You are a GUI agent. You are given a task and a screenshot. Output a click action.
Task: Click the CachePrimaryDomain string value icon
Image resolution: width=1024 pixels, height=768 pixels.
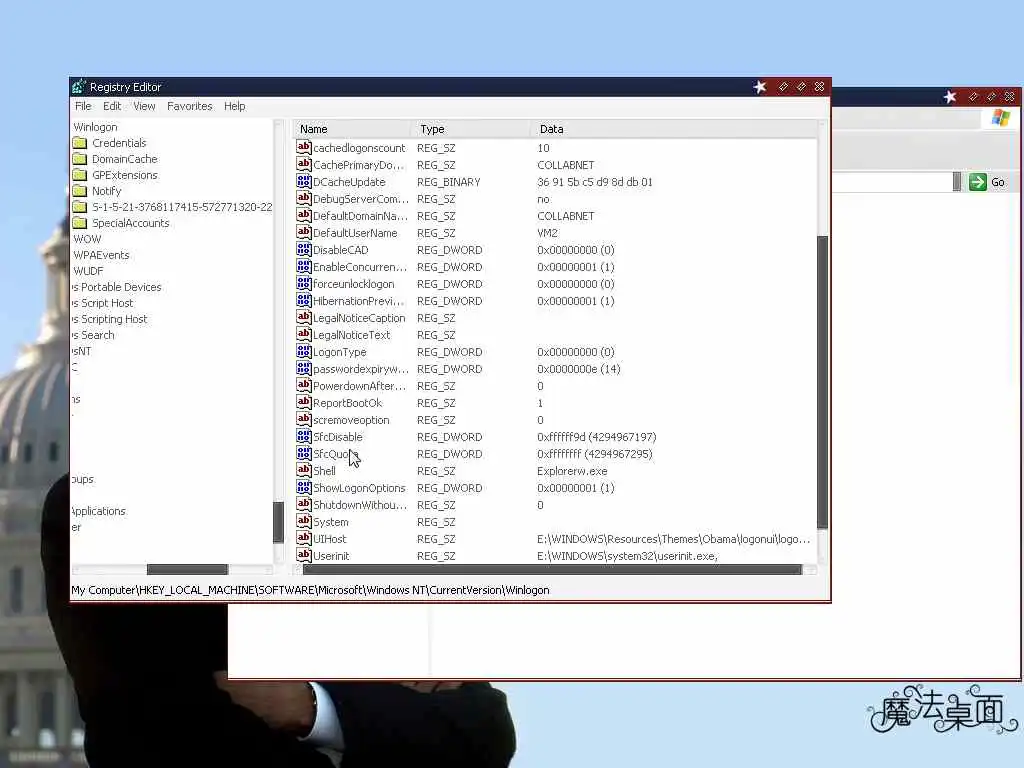tap(304, 165)
